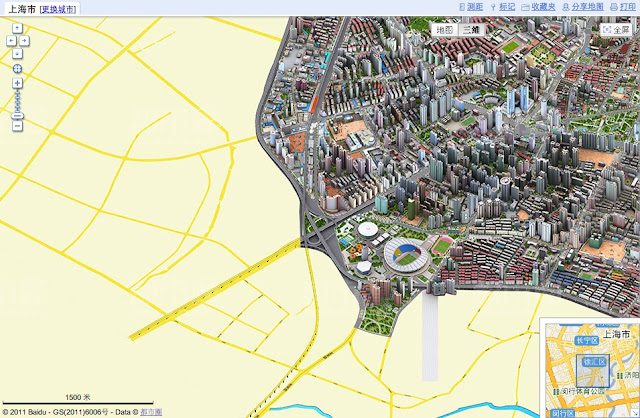The height and width of the screenshot is (418, 640).
Task: Click the 闵行区 label in the minimap
Action: (x=563, y=413)
